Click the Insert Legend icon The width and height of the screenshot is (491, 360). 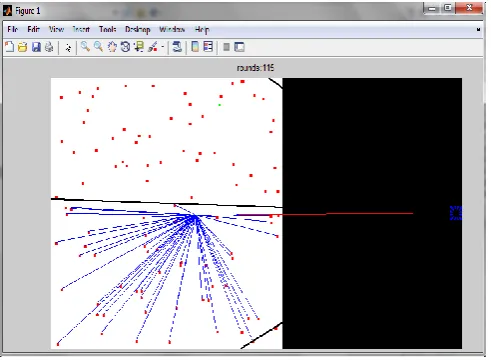(208, 47)
